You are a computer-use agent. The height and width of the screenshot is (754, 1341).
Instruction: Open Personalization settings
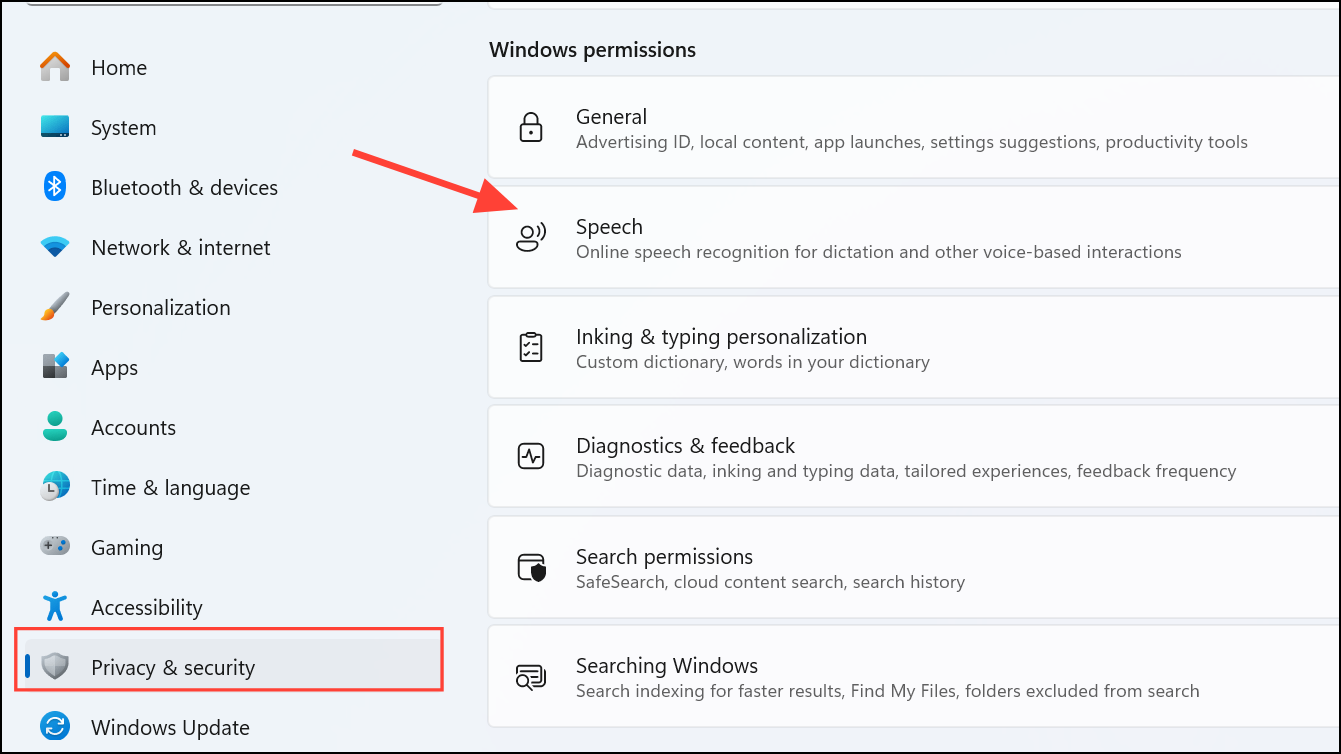(x=160, y=307)
